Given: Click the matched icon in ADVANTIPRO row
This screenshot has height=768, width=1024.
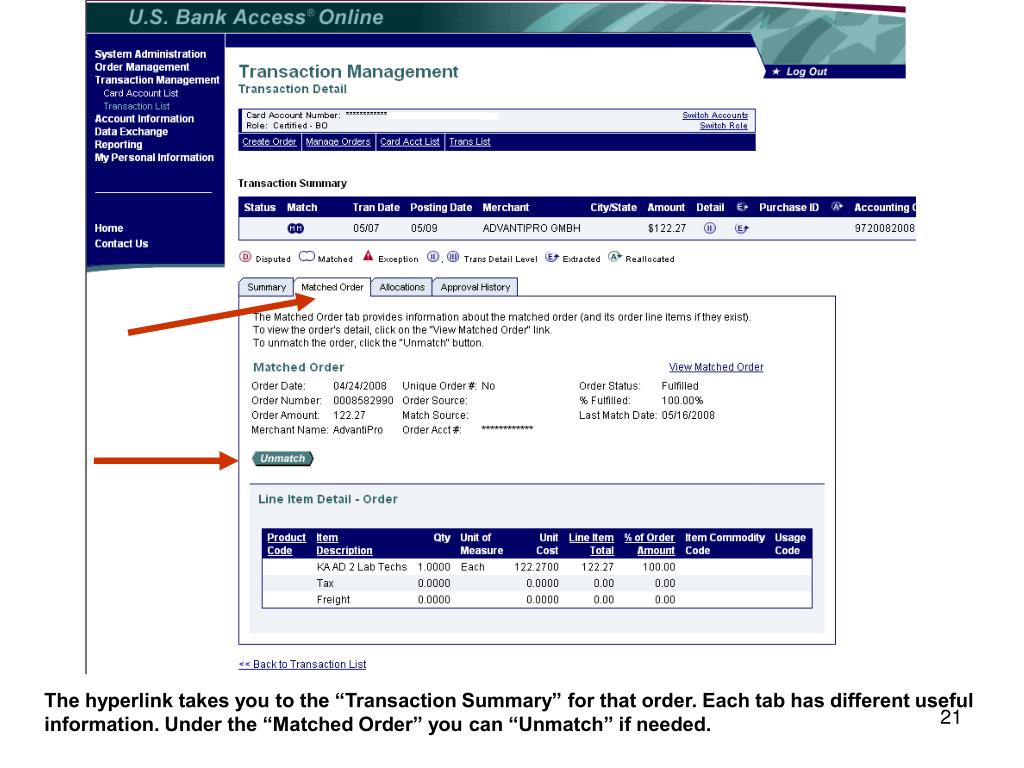Looking at the screenshot, I should pyautogui.click(x=296, y=228).
